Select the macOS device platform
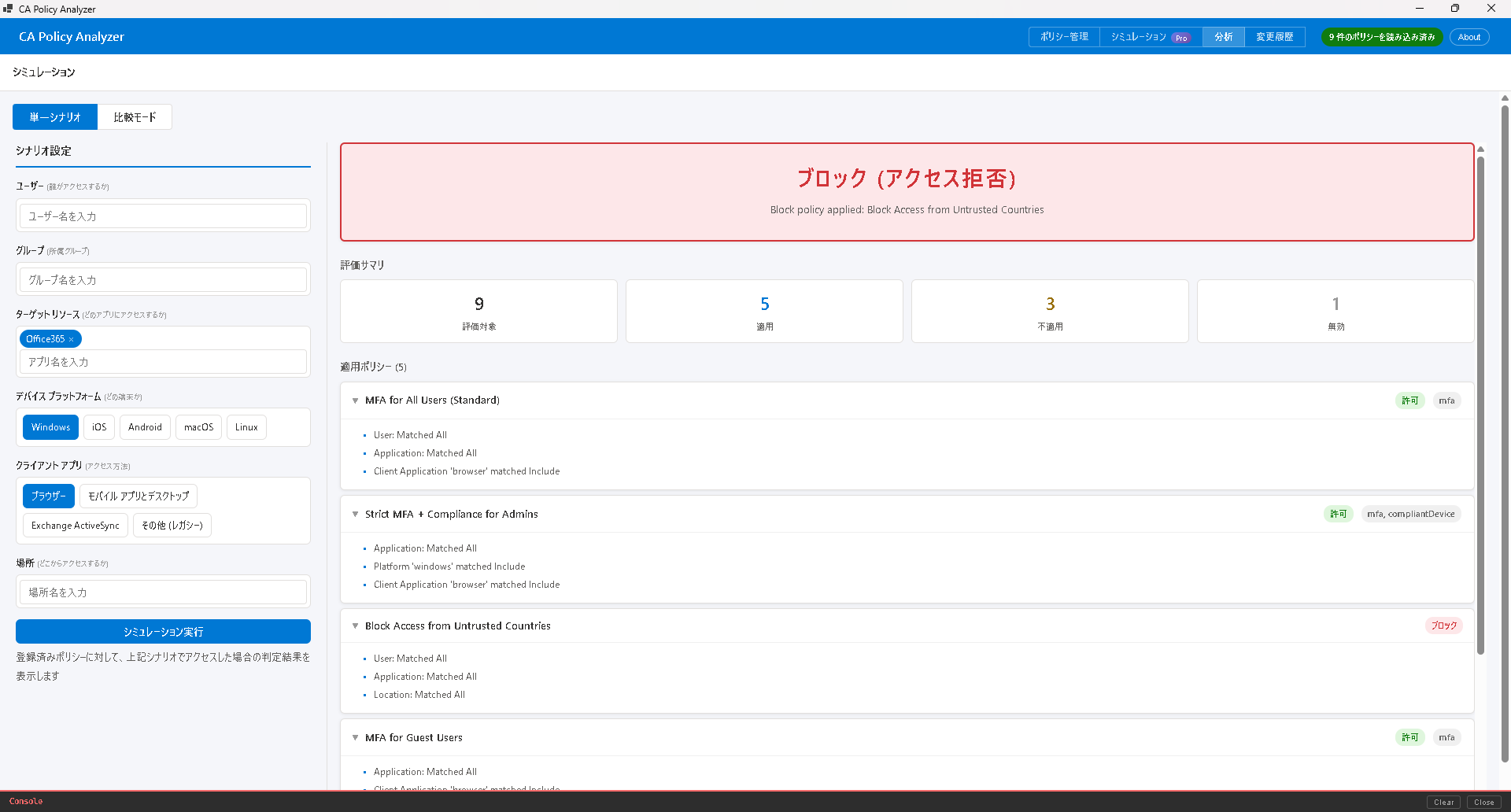The width and height of the screenshot is (1511, 812). click(x=198, y=427)
